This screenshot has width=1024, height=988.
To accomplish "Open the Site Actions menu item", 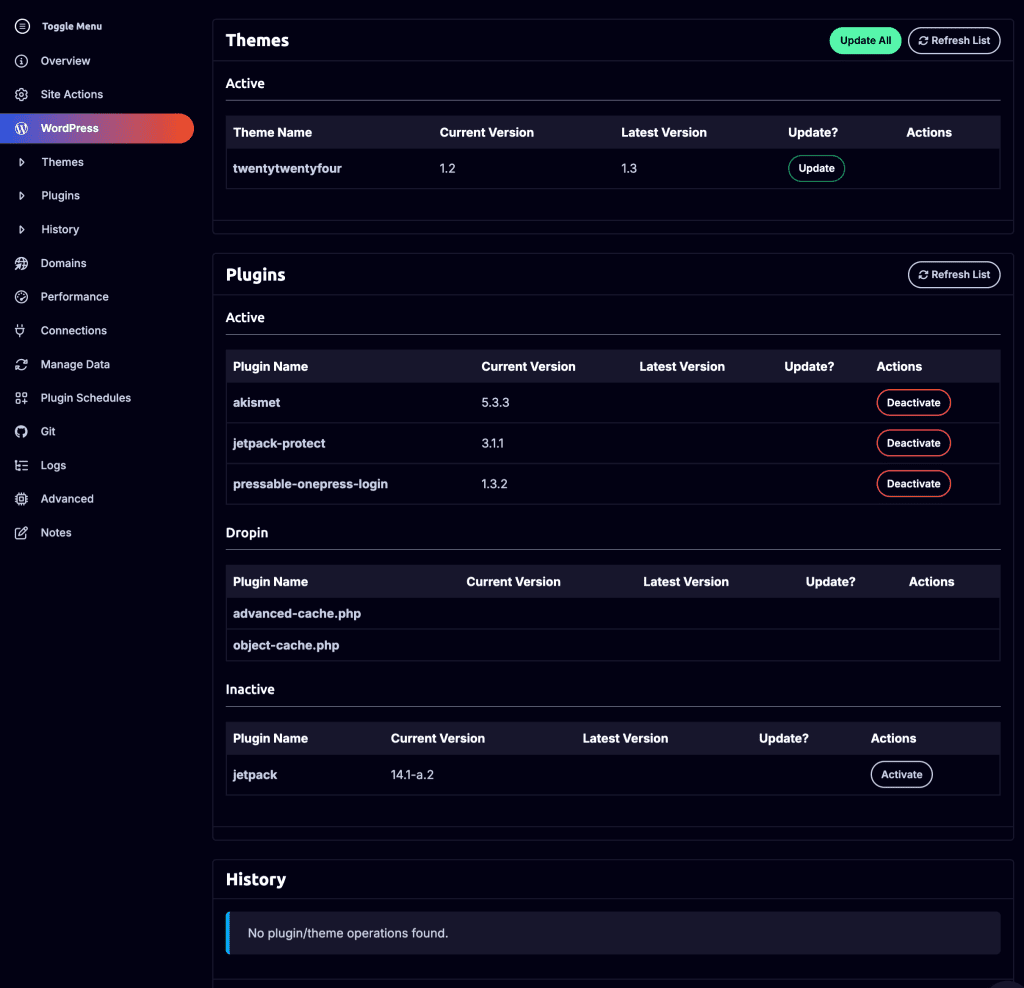I will pos(72,94).
